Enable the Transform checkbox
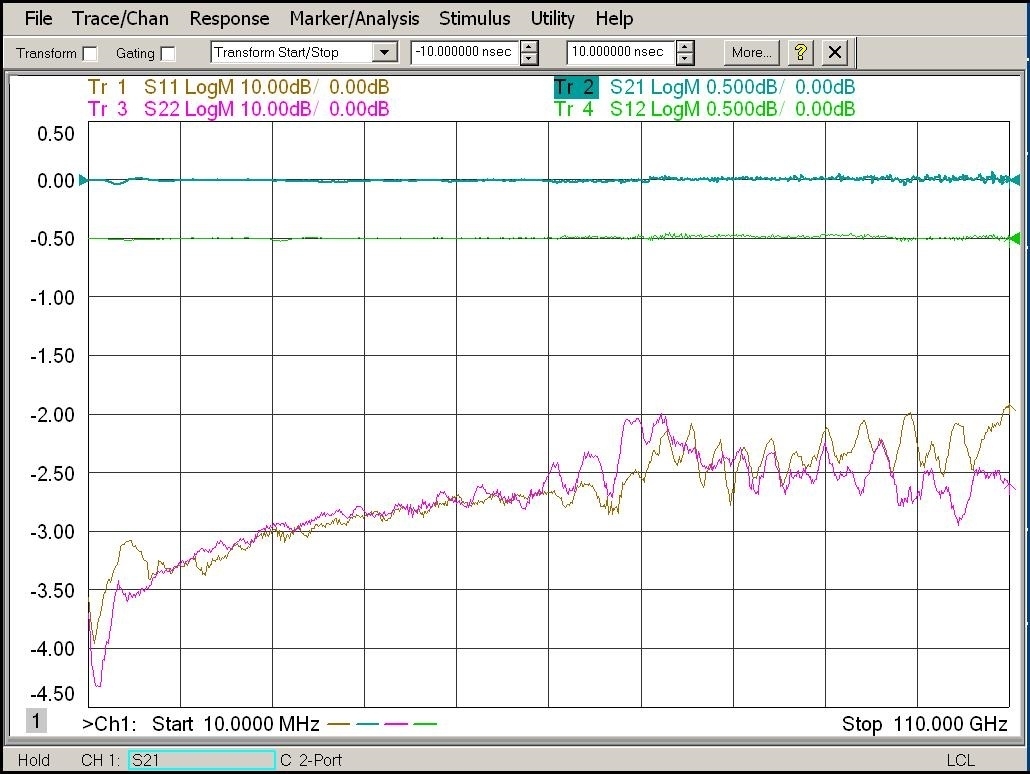The height and width of the screenshot is (774, 1030). point(91,54)
